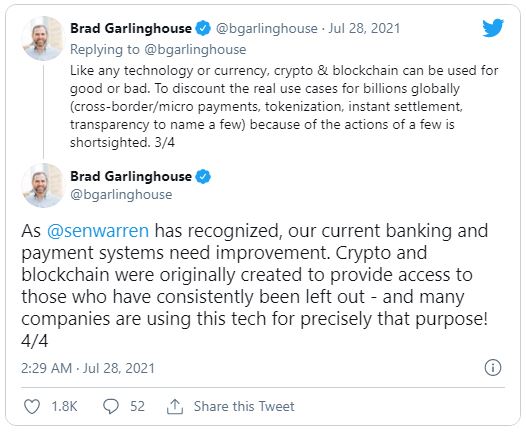Screen dimensions: 526x433
Task: Open the 2:29 AM · Jul 28, 2021 timestamp
Action: 88,368
